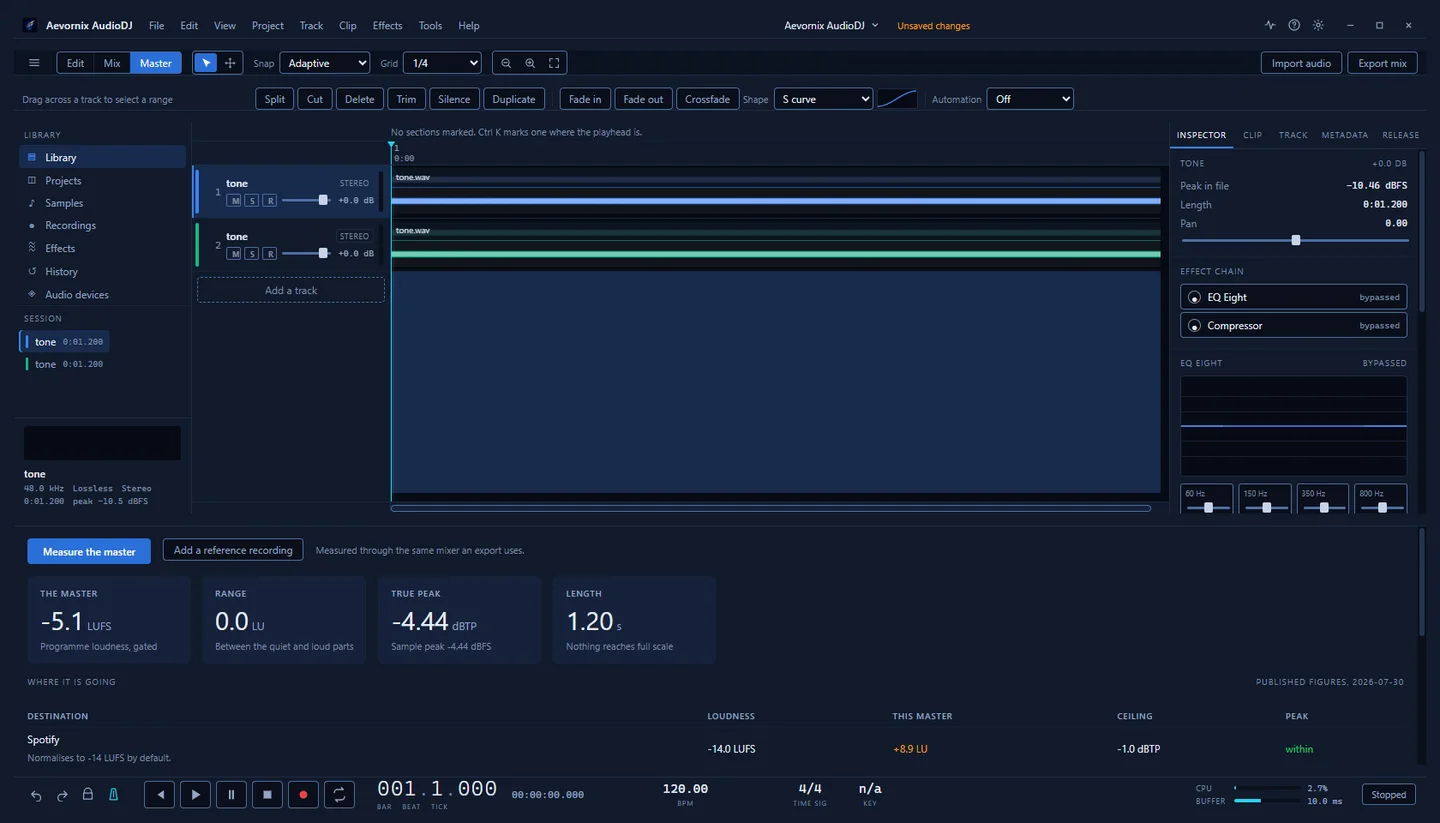
Task: Open the Aevornix AudioDJ project title dropdown
Action: pos(831,25)
